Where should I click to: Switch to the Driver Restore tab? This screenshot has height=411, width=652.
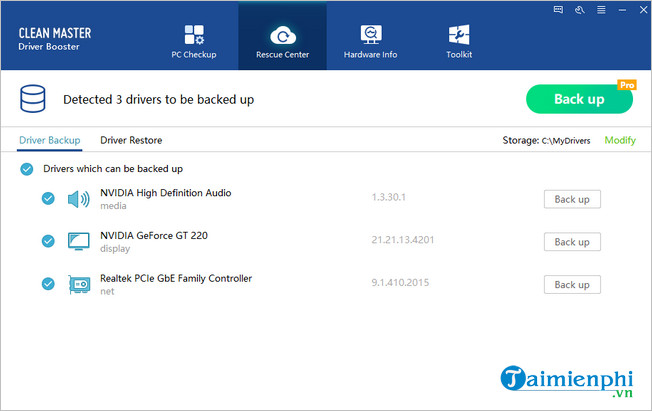pyautogui.click(x=131, y=140)
